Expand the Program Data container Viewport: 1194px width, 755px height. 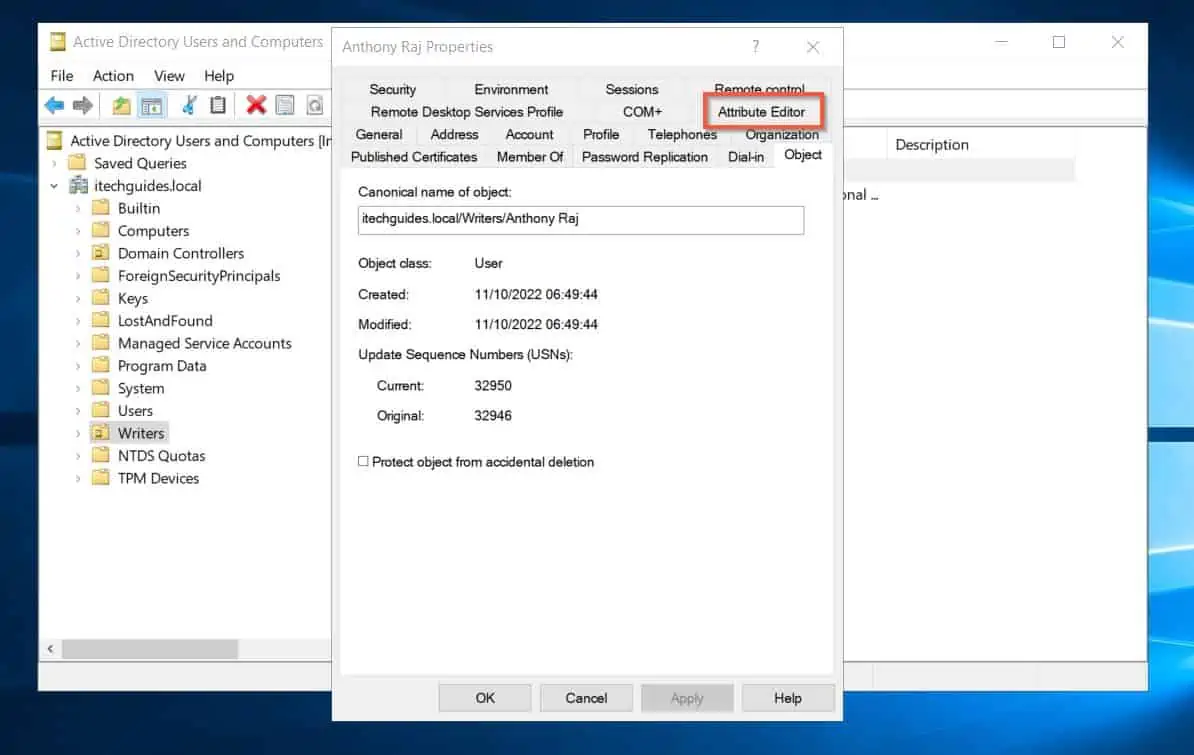[x=78, y=366]
